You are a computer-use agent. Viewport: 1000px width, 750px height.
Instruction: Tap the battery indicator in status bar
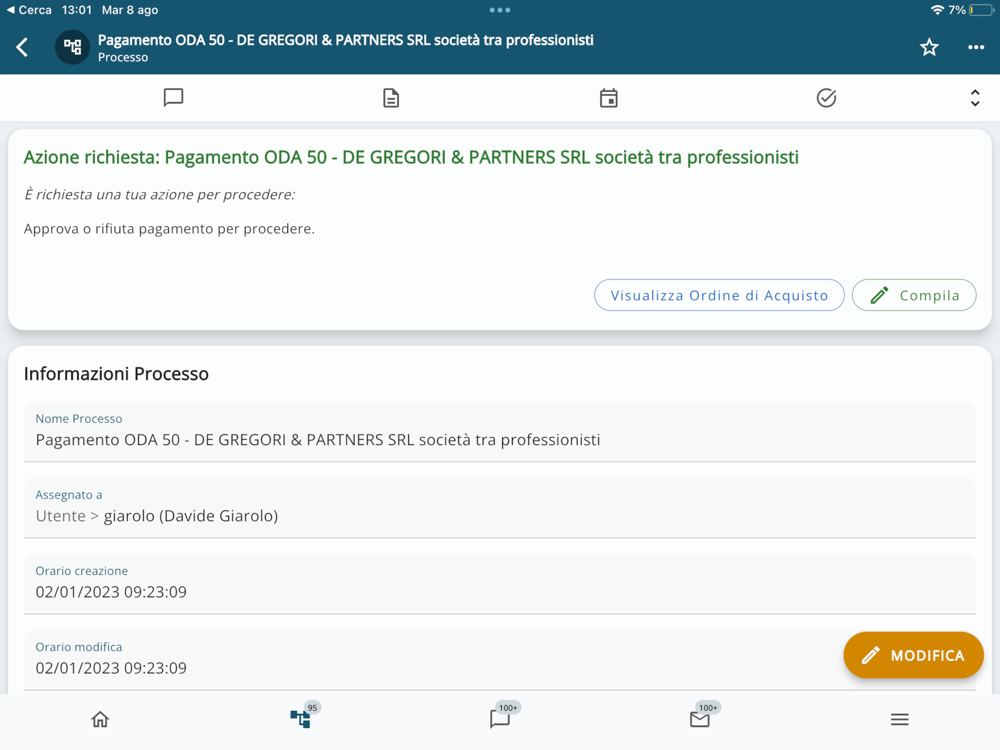tap(981, 10)
